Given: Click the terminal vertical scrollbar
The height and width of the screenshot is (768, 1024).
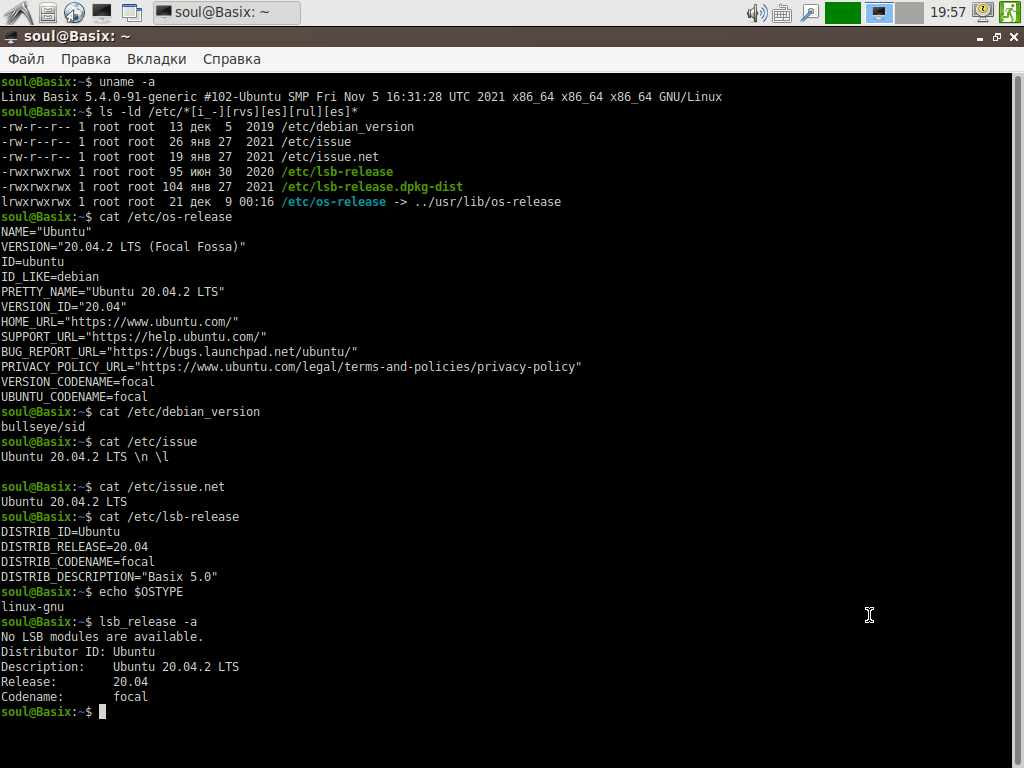Looking at the screenshot, I should click(x=1017, y=418).
